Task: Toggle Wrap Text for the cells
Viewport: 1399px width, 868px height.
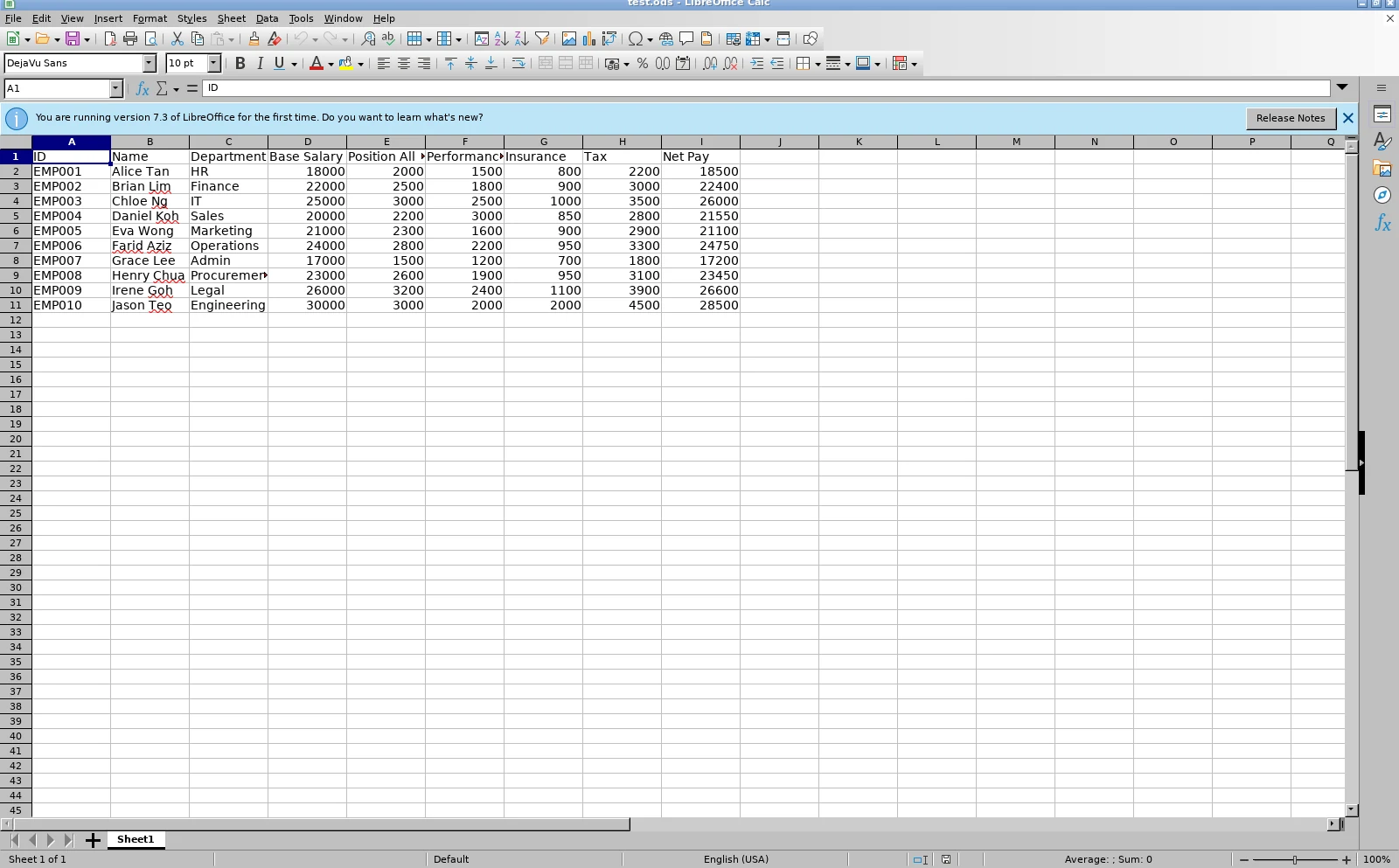Action: point(519,64)
